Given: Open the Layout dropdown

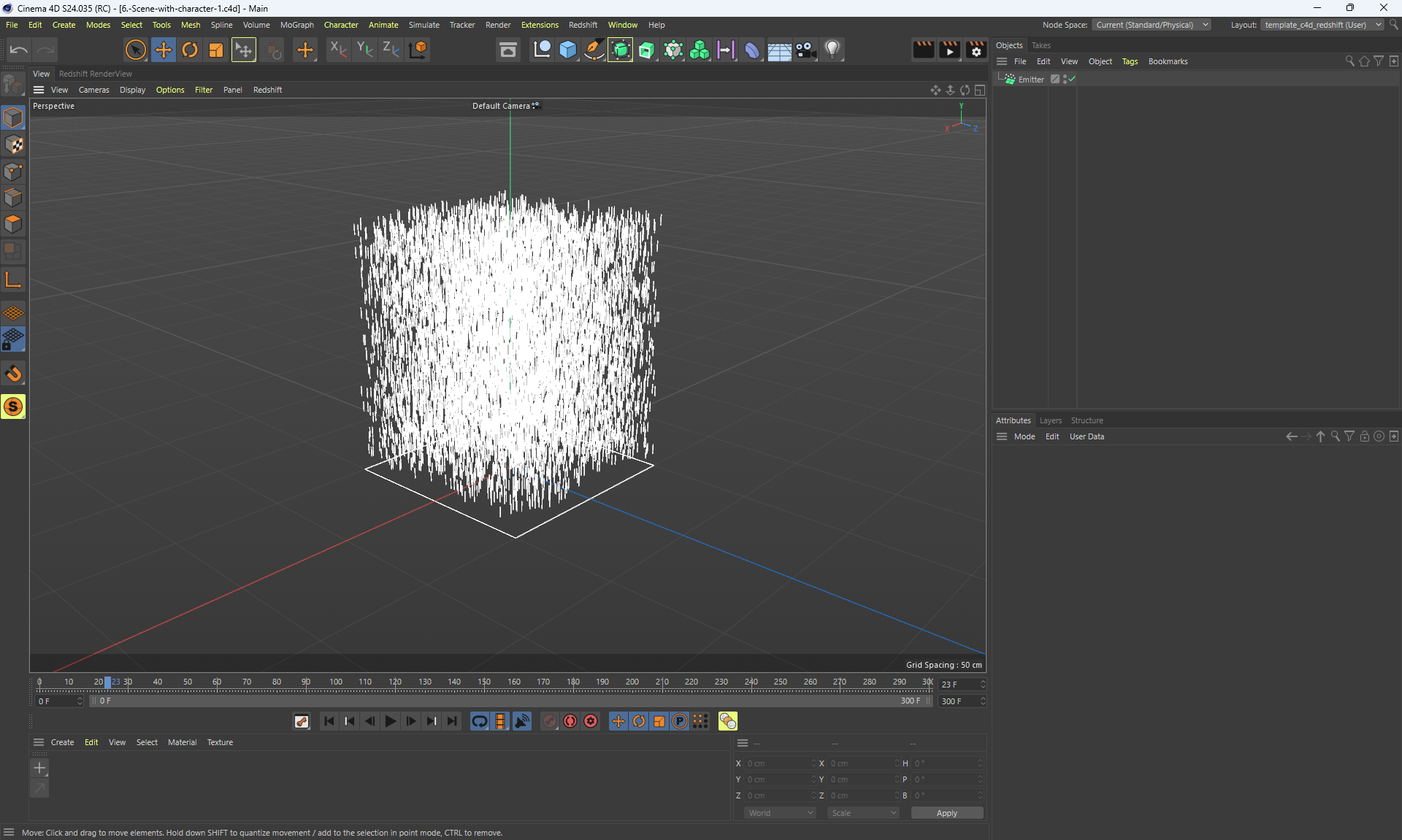Looking at the screenshot, I should coord(1322,25).
